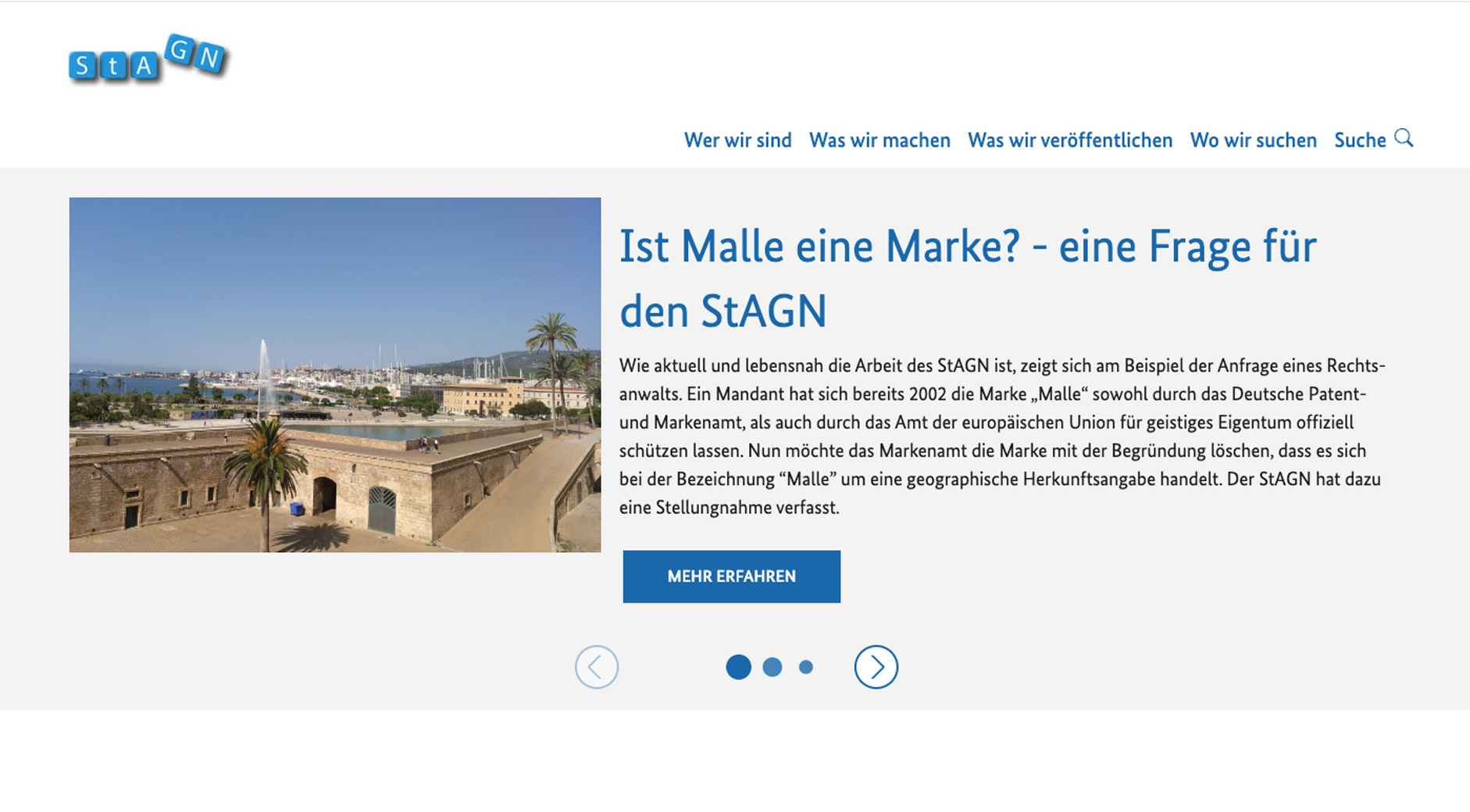This screenshot has height=812, width=1470.
Task: Click the Palma harbor photo
Action: pyautogui.click(x=335, y=375)
